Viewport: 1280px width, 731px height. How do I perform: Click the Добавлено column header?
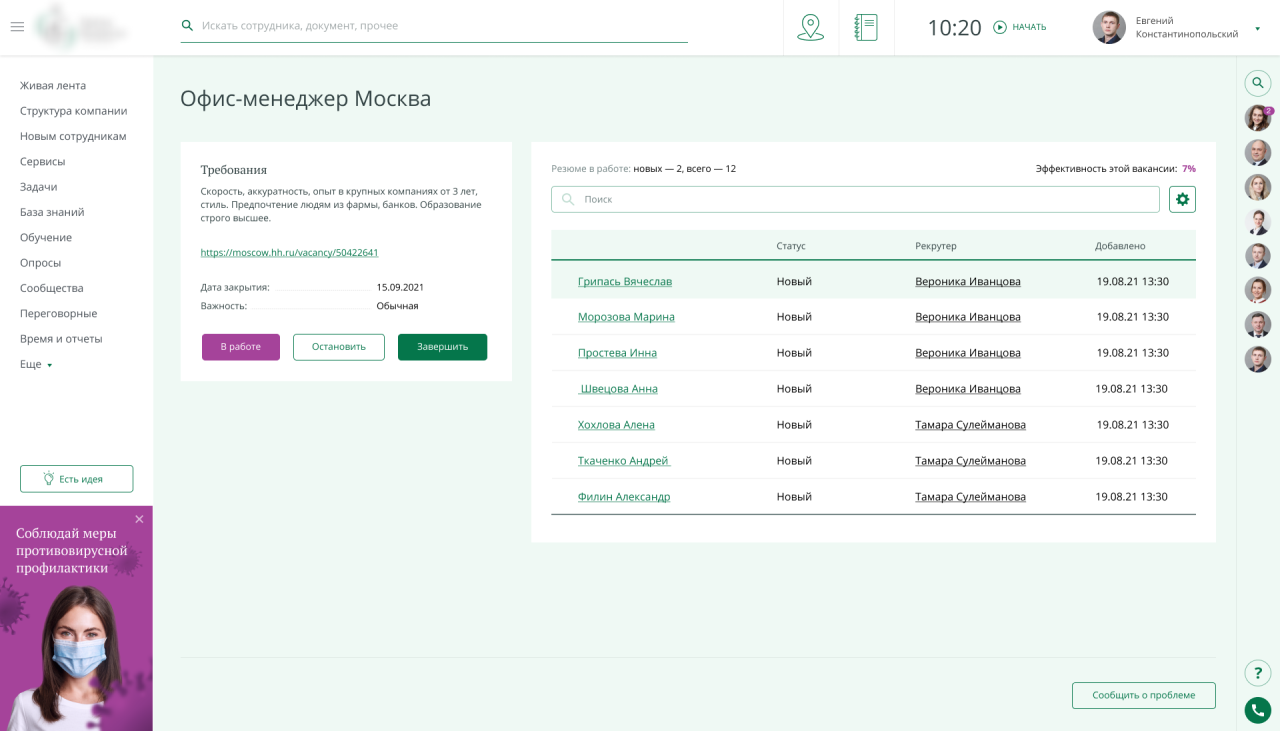1120,246
